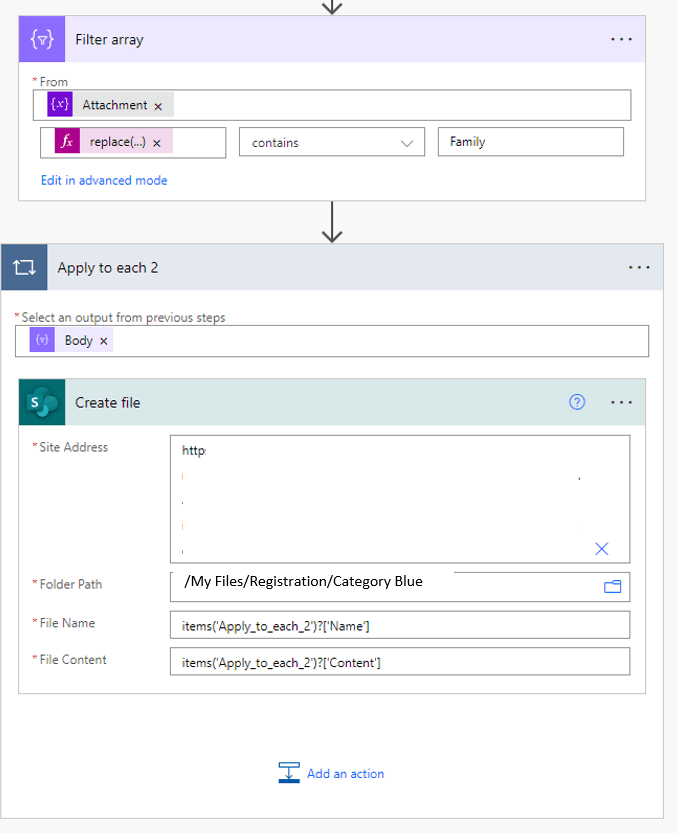Click the Family value input field
The height and width of the screenshot is (833, 678).
(x=530, y=142)
